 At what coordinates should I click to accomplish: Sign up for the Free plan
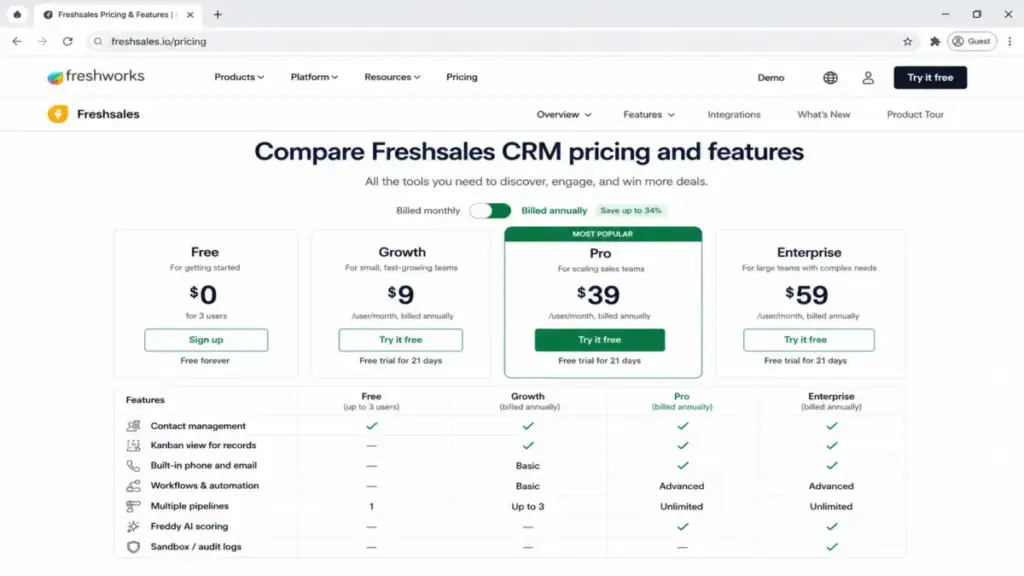click(206, 340)
